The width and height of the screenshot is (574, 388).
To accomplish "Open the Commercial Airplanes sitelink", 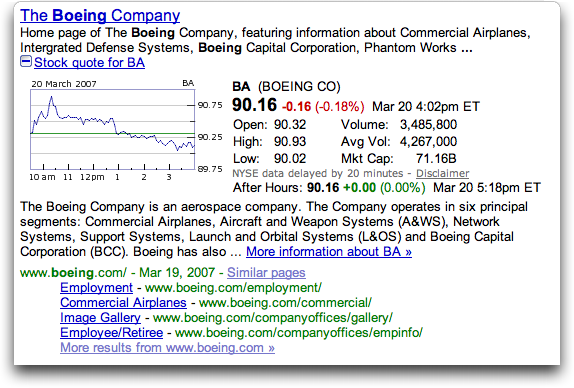I will [x=123, y=302].
